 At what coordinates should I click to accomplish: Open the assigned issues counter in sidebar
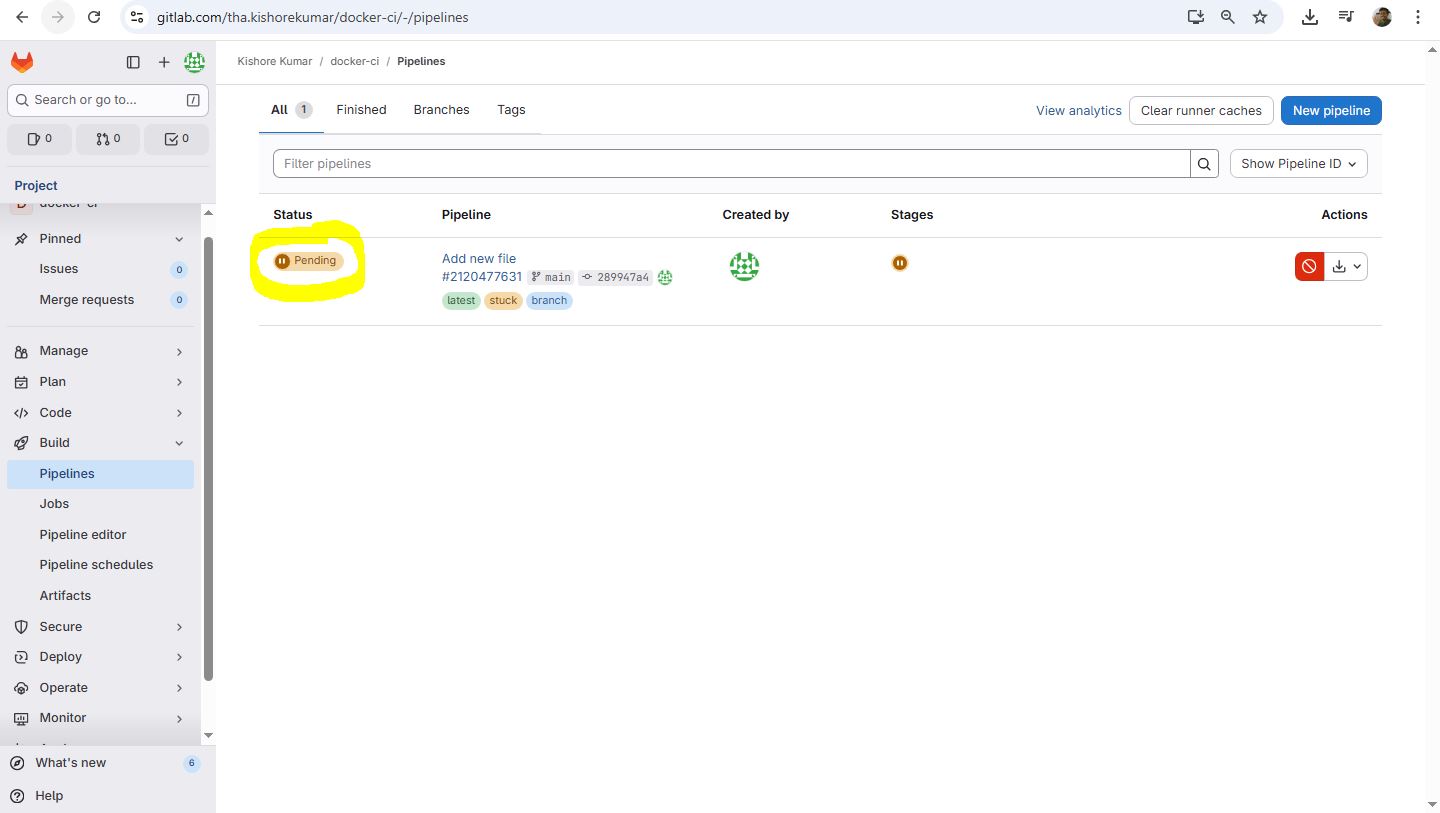(40, 139)
